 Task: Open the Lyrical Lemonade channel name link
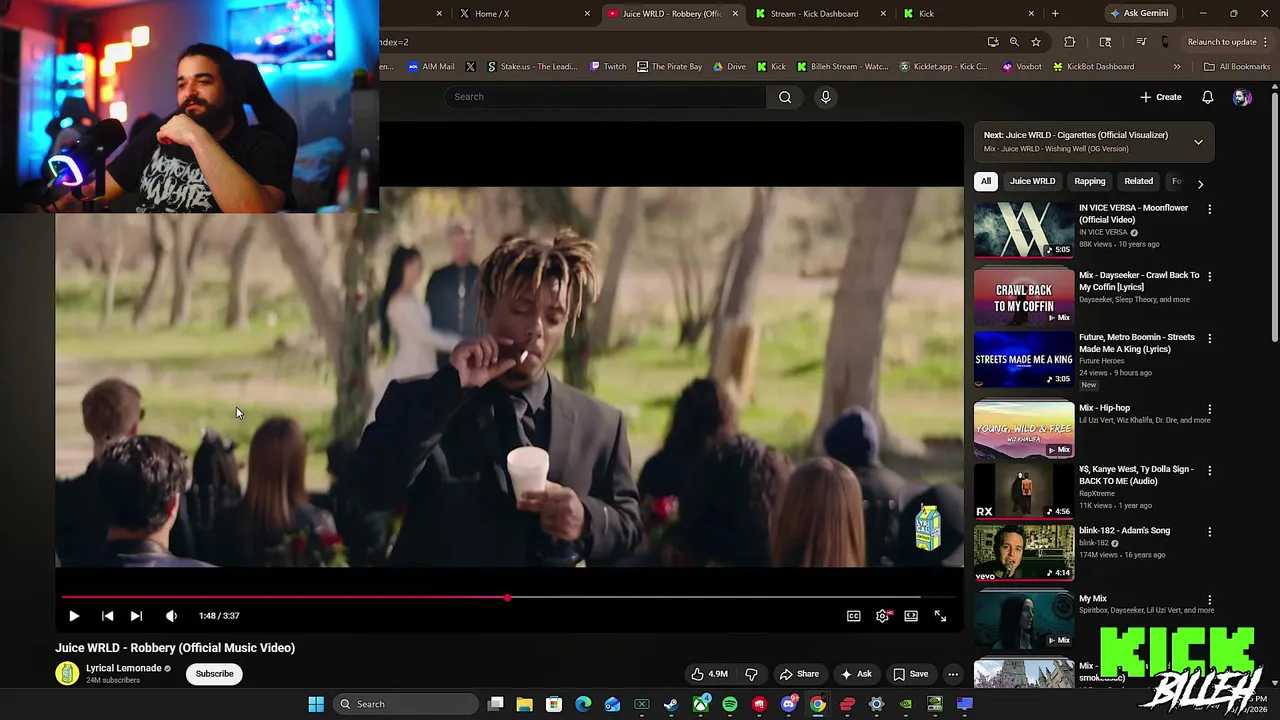124,668
